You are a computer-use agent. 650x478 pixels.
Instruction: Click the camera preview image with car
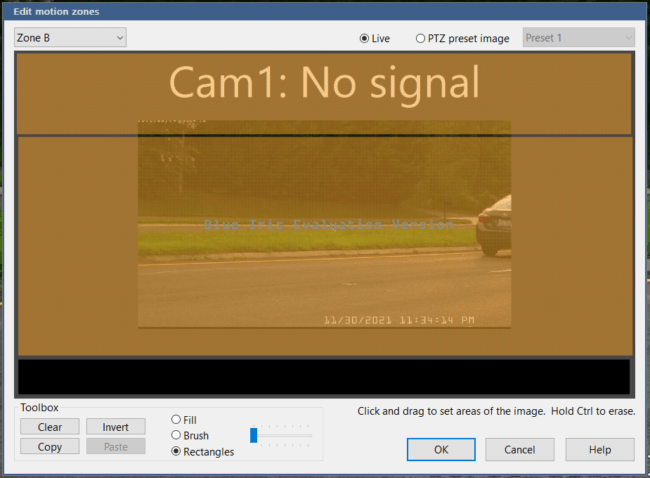(324, 224)
